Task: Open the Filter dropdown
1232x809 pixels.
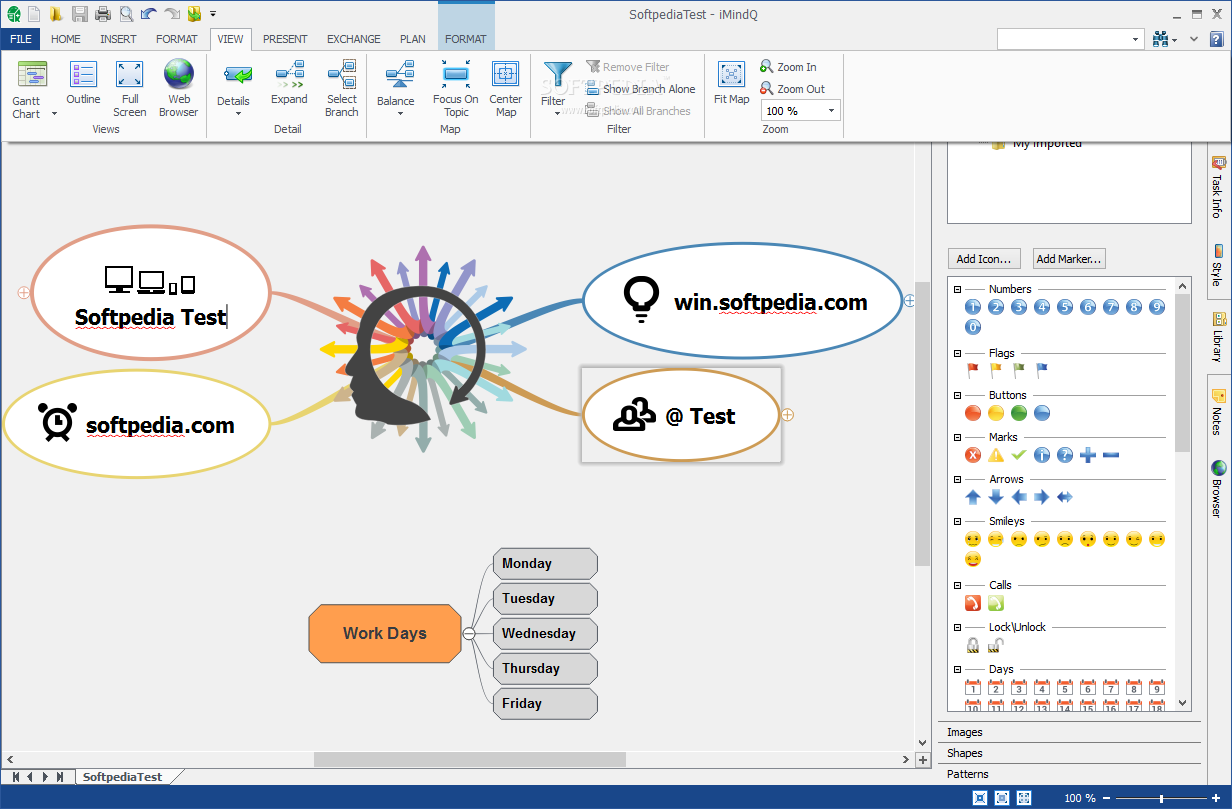Action: [x=557, y=113]
